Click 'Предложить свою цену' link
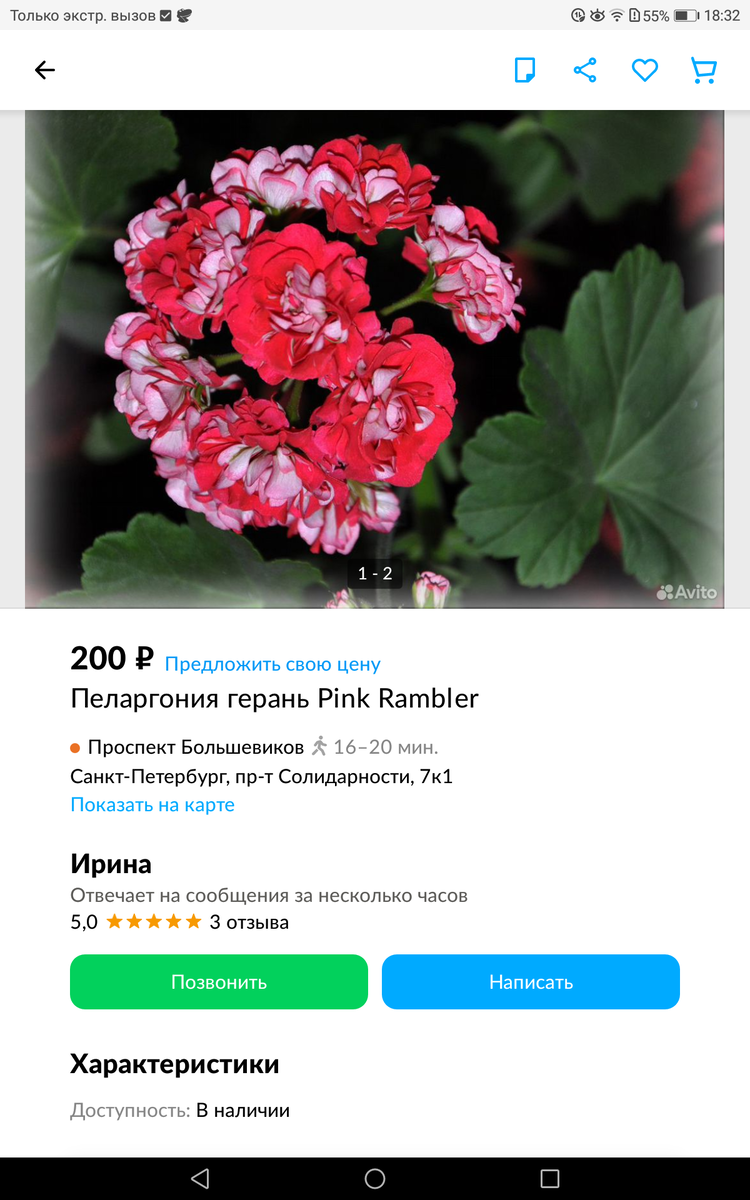This screenshot has width=750, height=1200. [273, 664]
